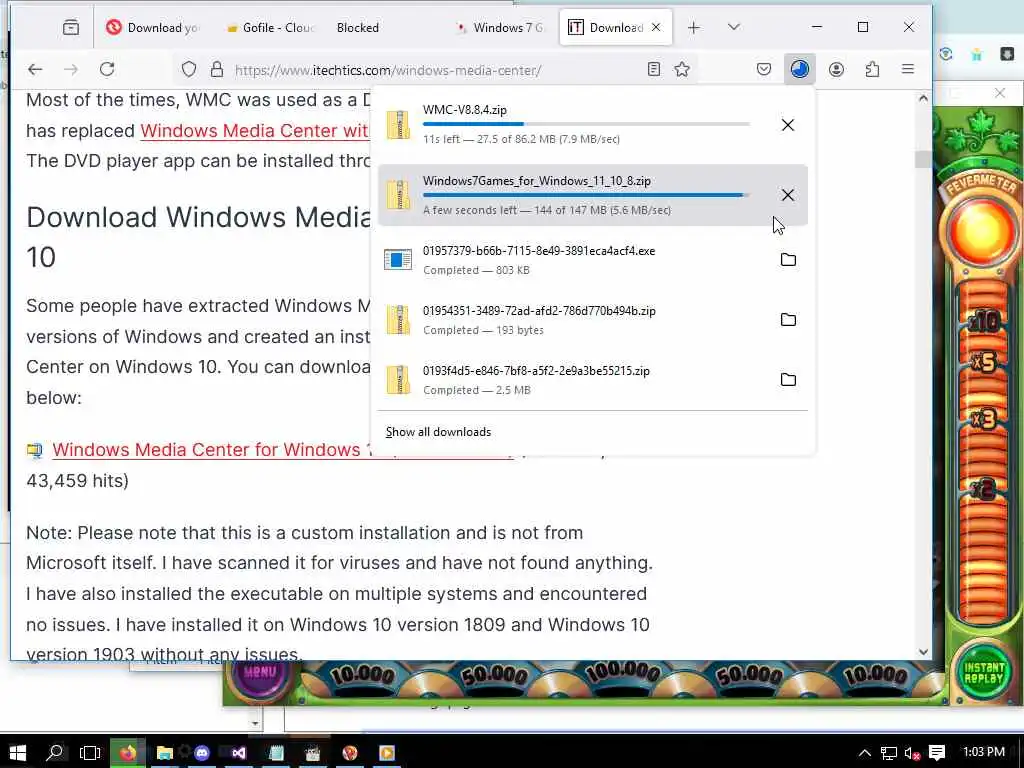
Task: Reload the itechtics page
Action: click(x=107, y=69)
